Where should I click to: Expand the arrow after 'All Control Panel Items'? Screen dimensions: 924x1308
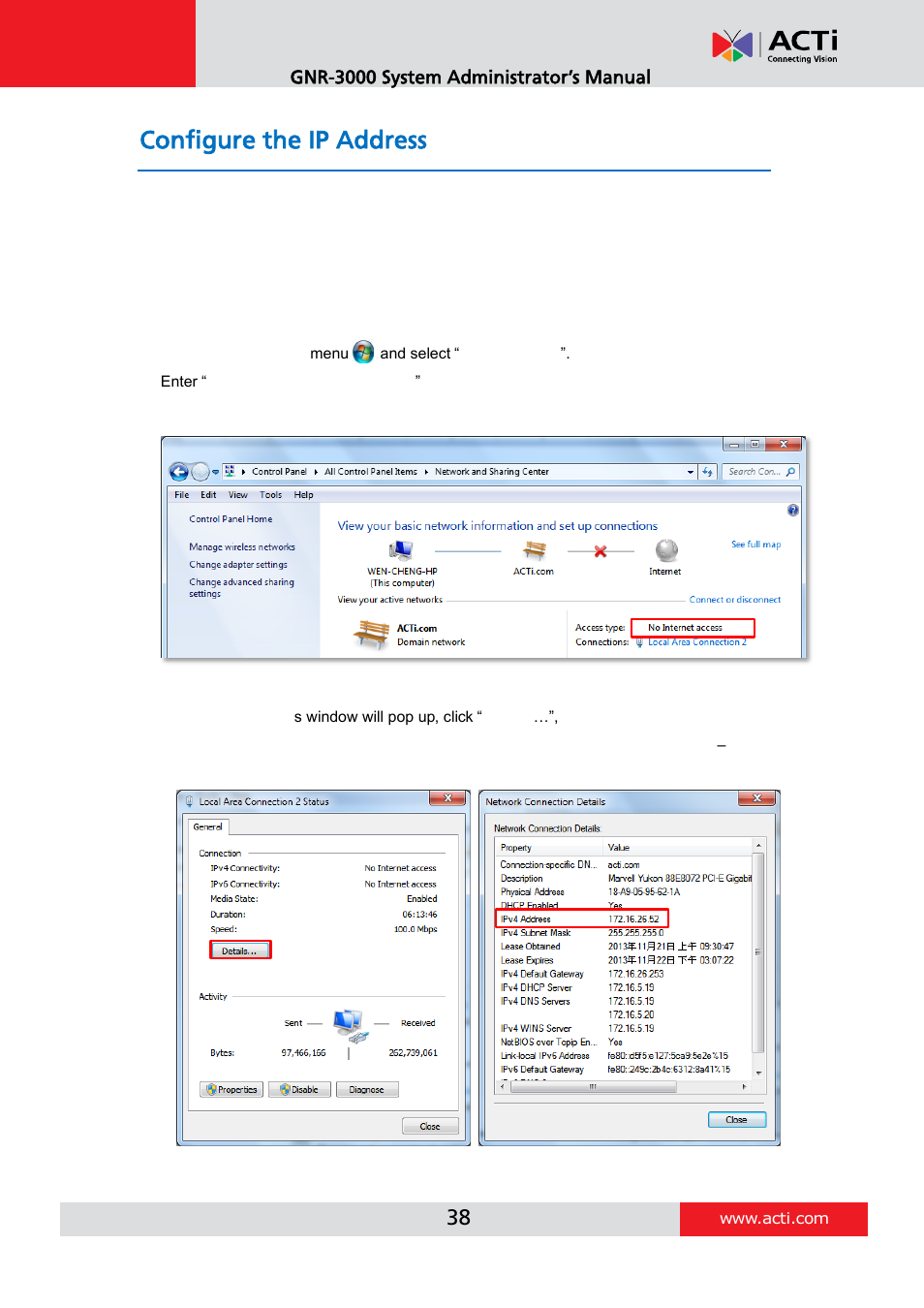click(x=426, y=472)
